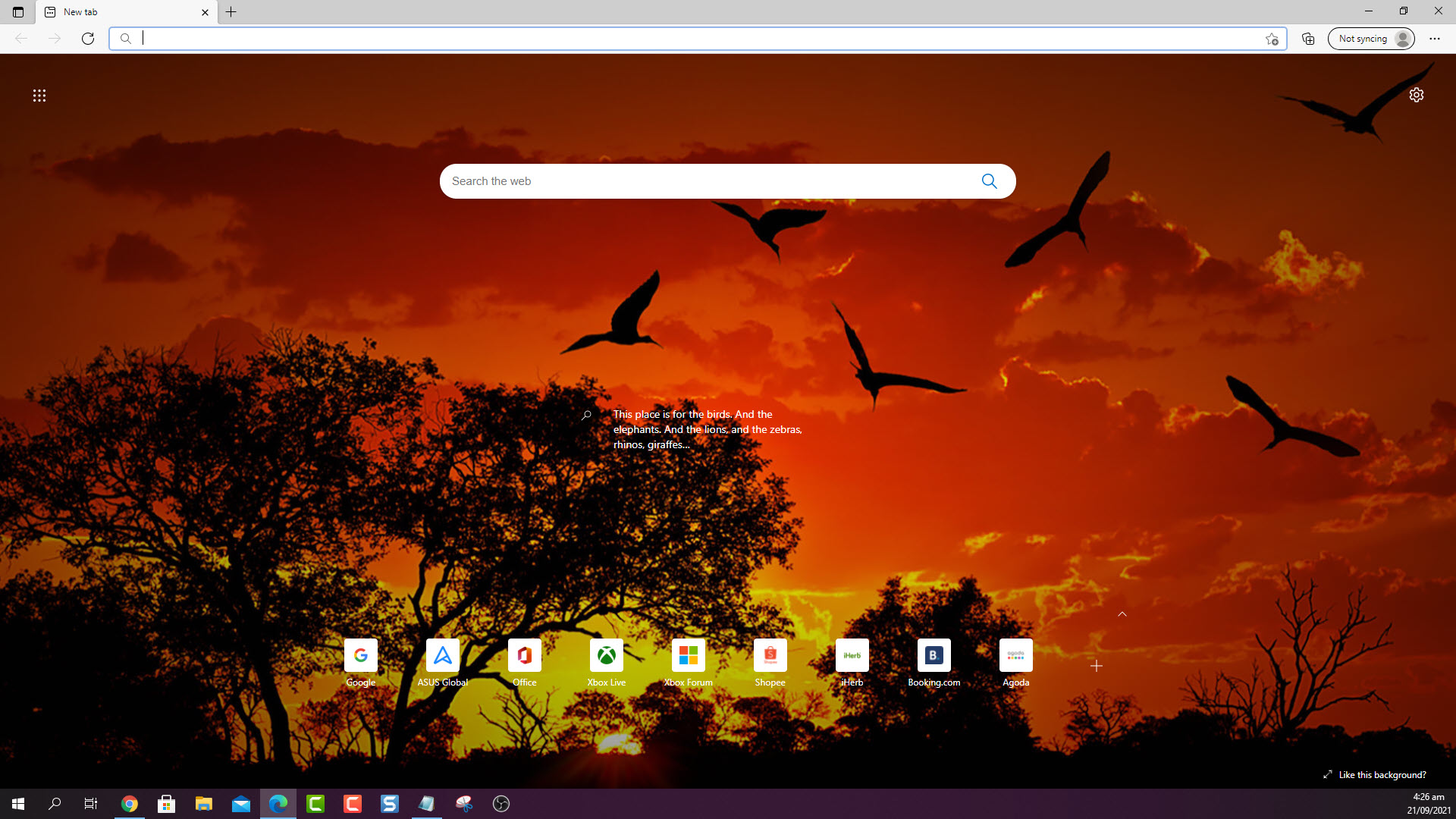Open the Shopee quick link tile
The height and width of the screenshot is (819, 1456).
click(770, 655)
